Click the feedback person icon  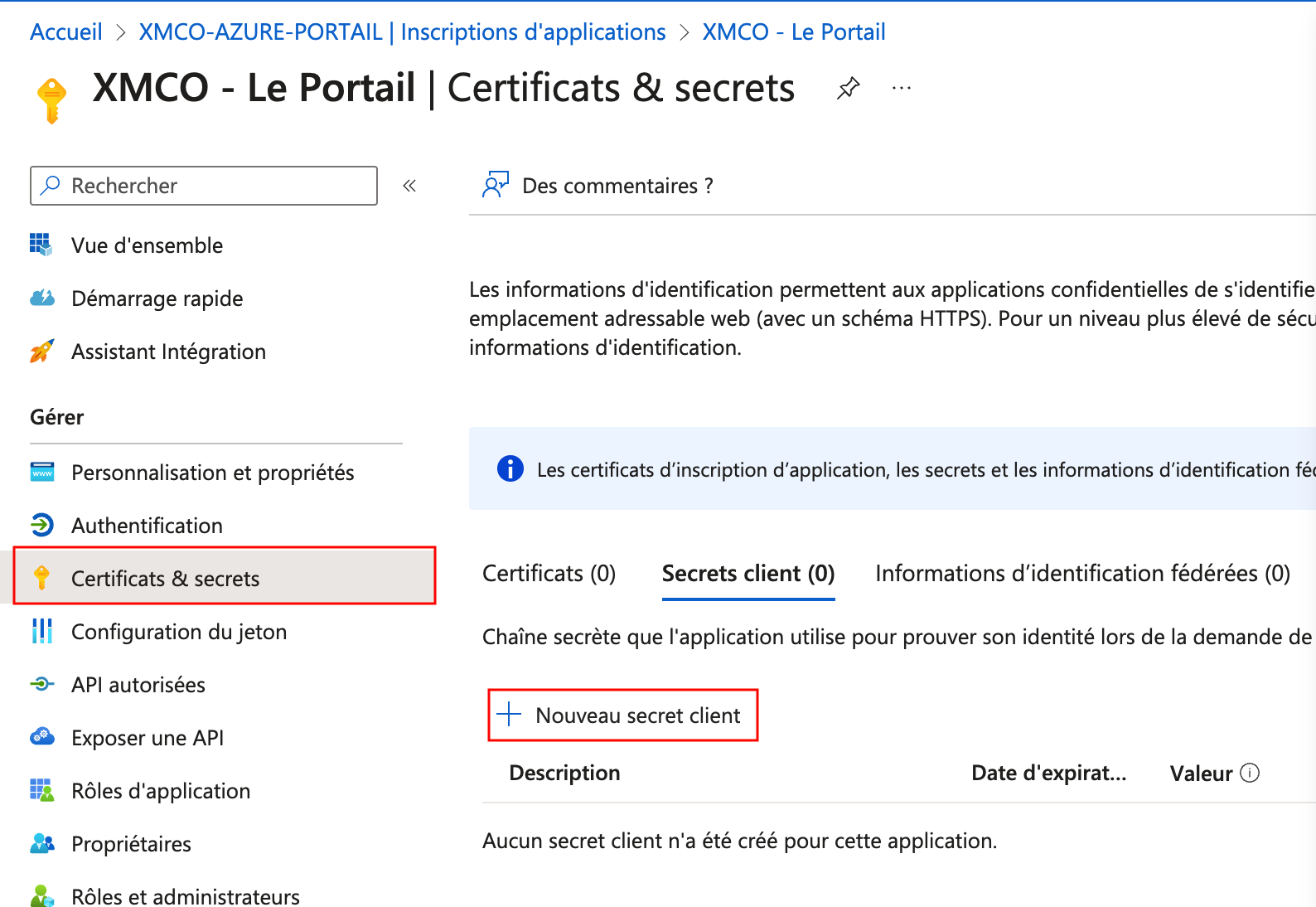coord(495,185)
